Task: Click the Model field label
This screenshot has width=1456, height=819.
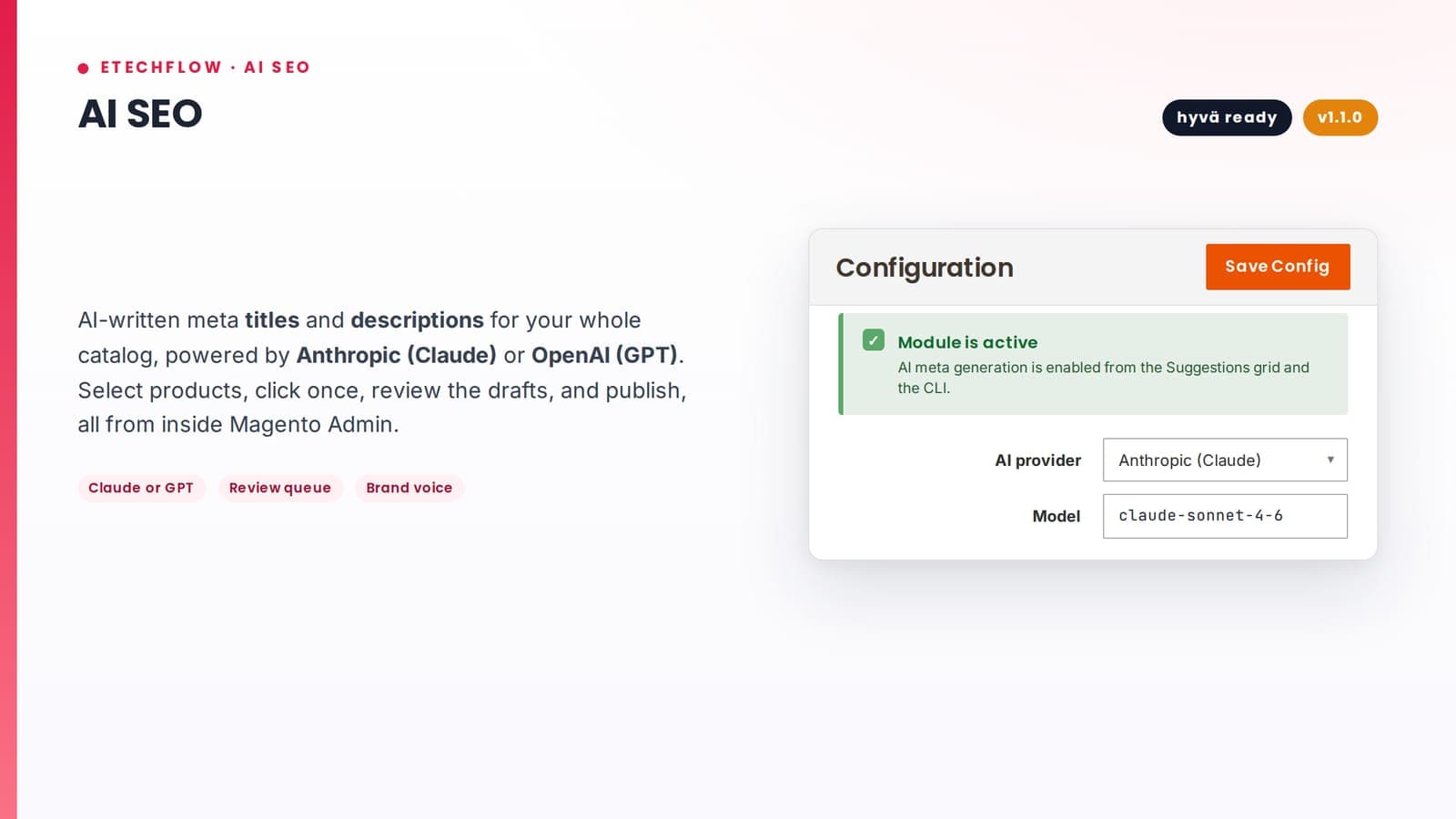Action: (x=1057, y=516)
